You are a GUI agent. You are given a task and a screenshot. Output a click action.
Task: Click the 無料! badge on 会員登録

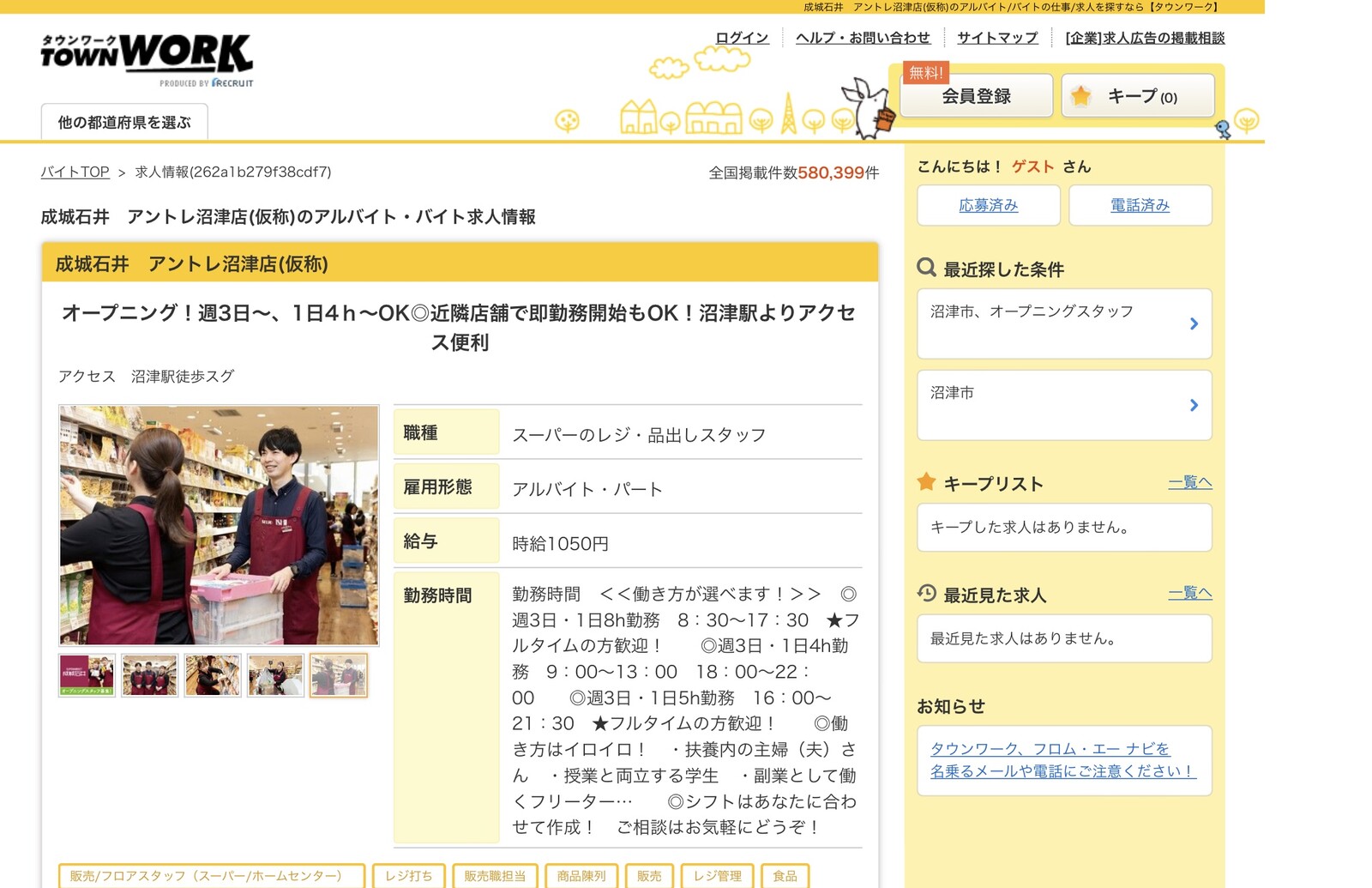[926, 73]
